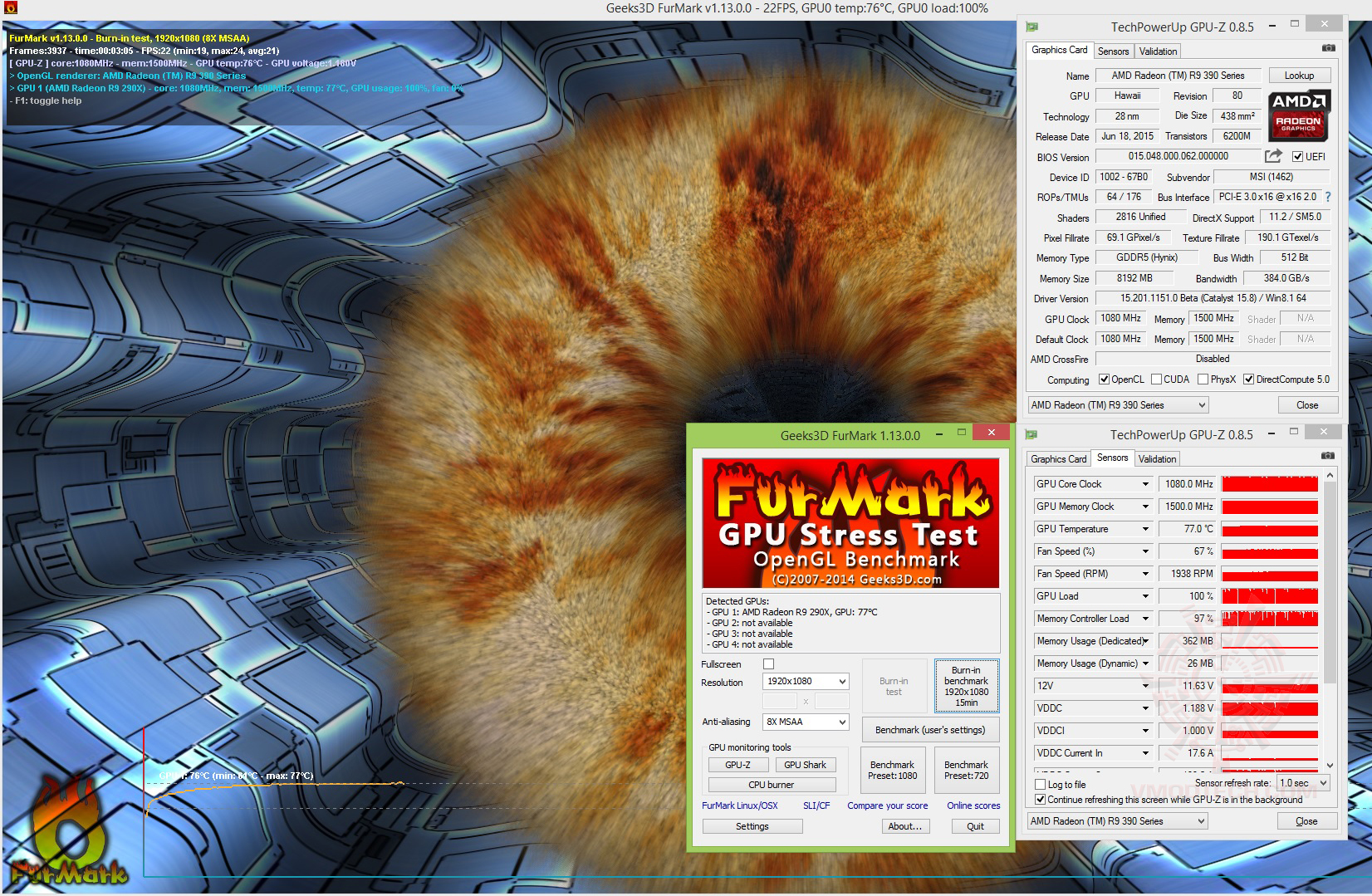Open FurMark Settings
The image size is (1372, 896).
tap(752, 826)
